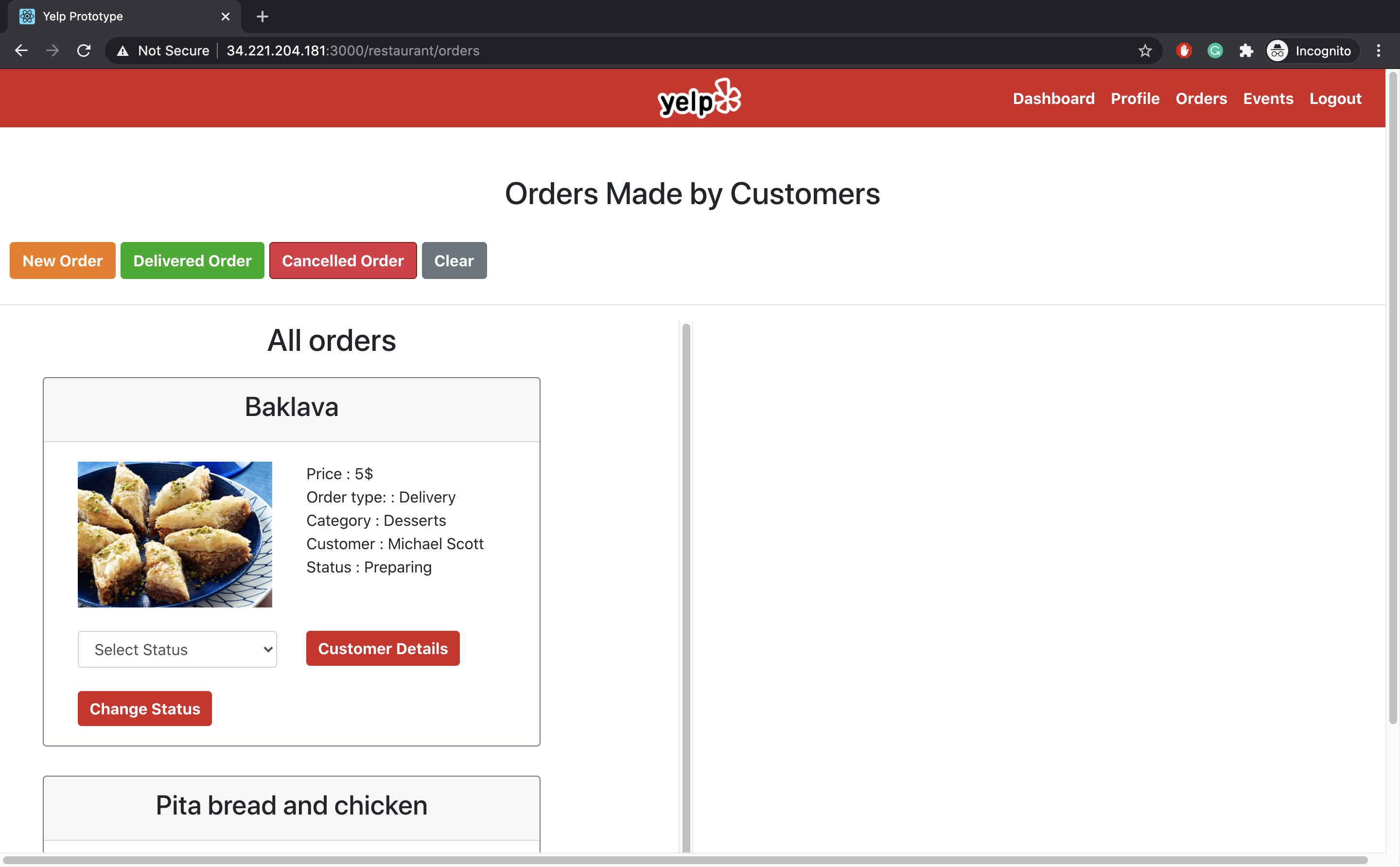The height and width of the screenshot is (867, 1400).
Task: Go to Events in navigation bar
Action: click(1267, 99)
